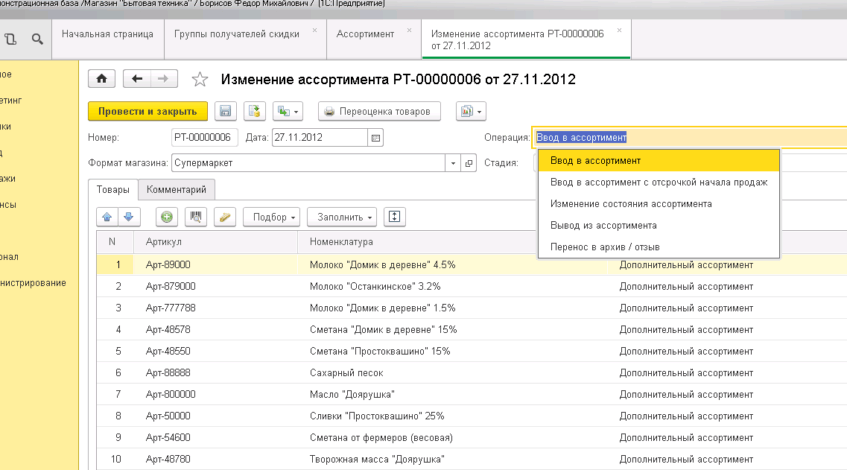
Task: Expand Формат магазина dropdown arrow
Action: click(454, 162)
